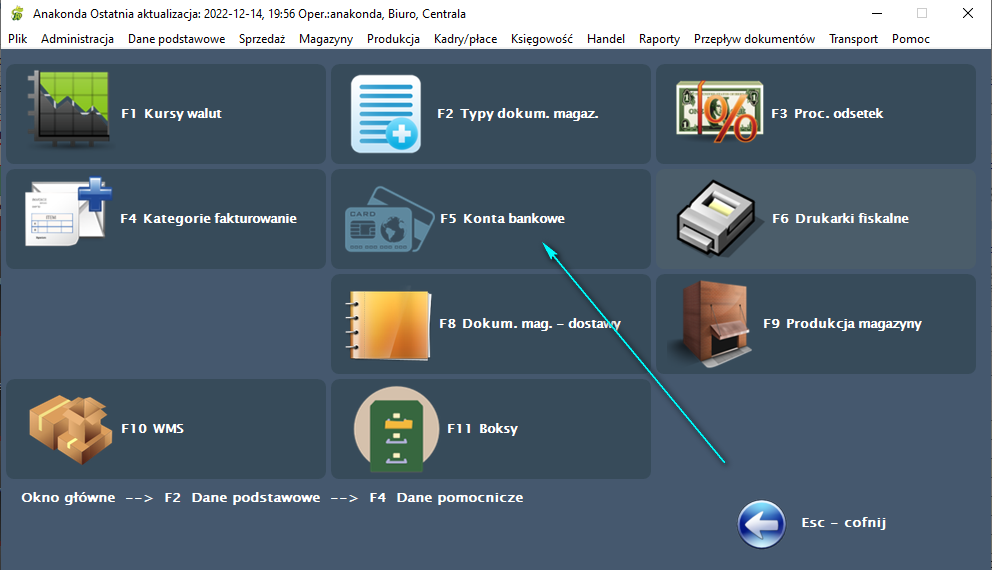Click the Dokum. mag. dostawy notebook icon

pos(388,325)
